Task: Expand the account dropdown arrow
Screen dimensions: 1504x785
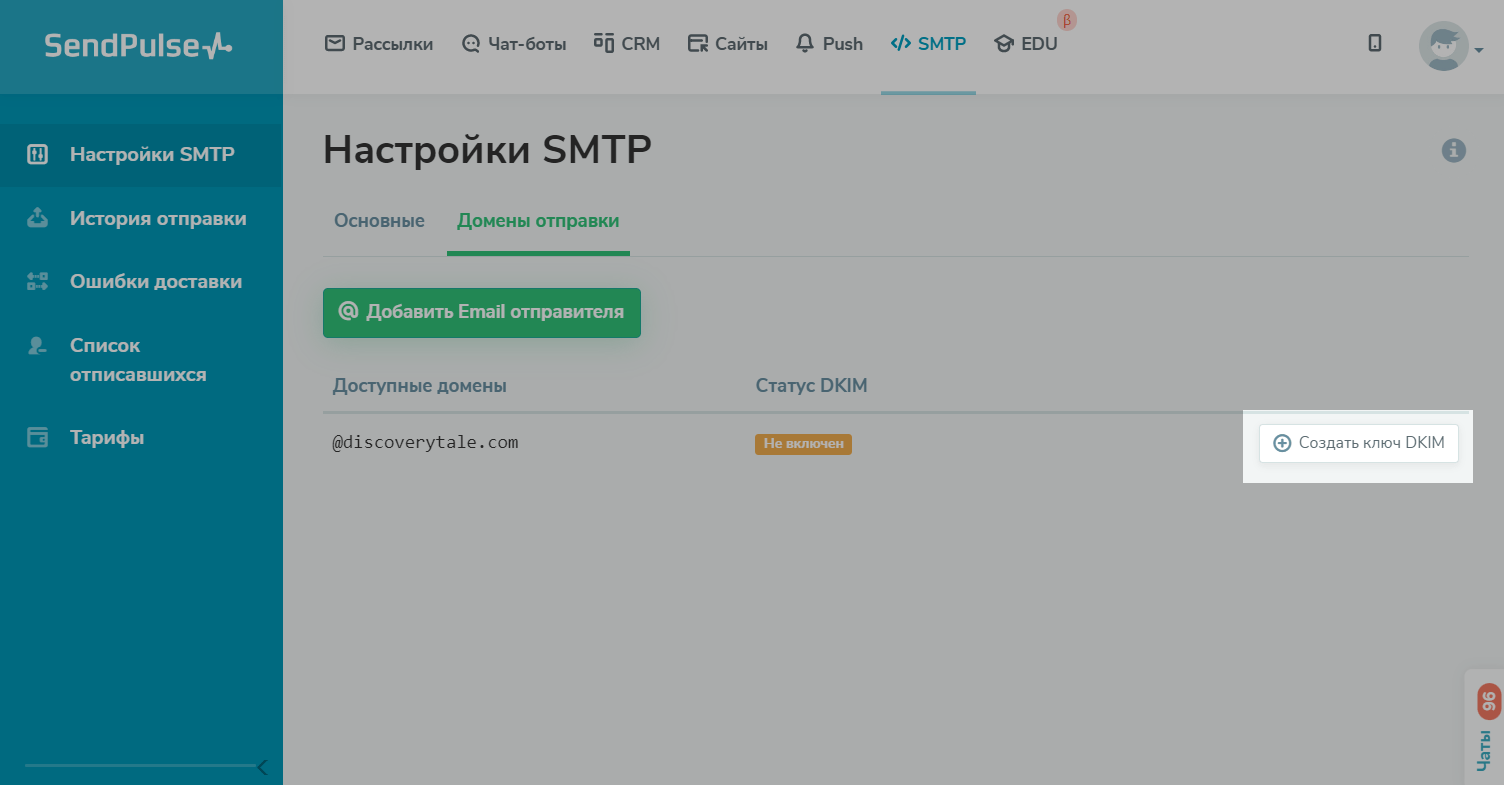Action: [x=1478, y=49]
